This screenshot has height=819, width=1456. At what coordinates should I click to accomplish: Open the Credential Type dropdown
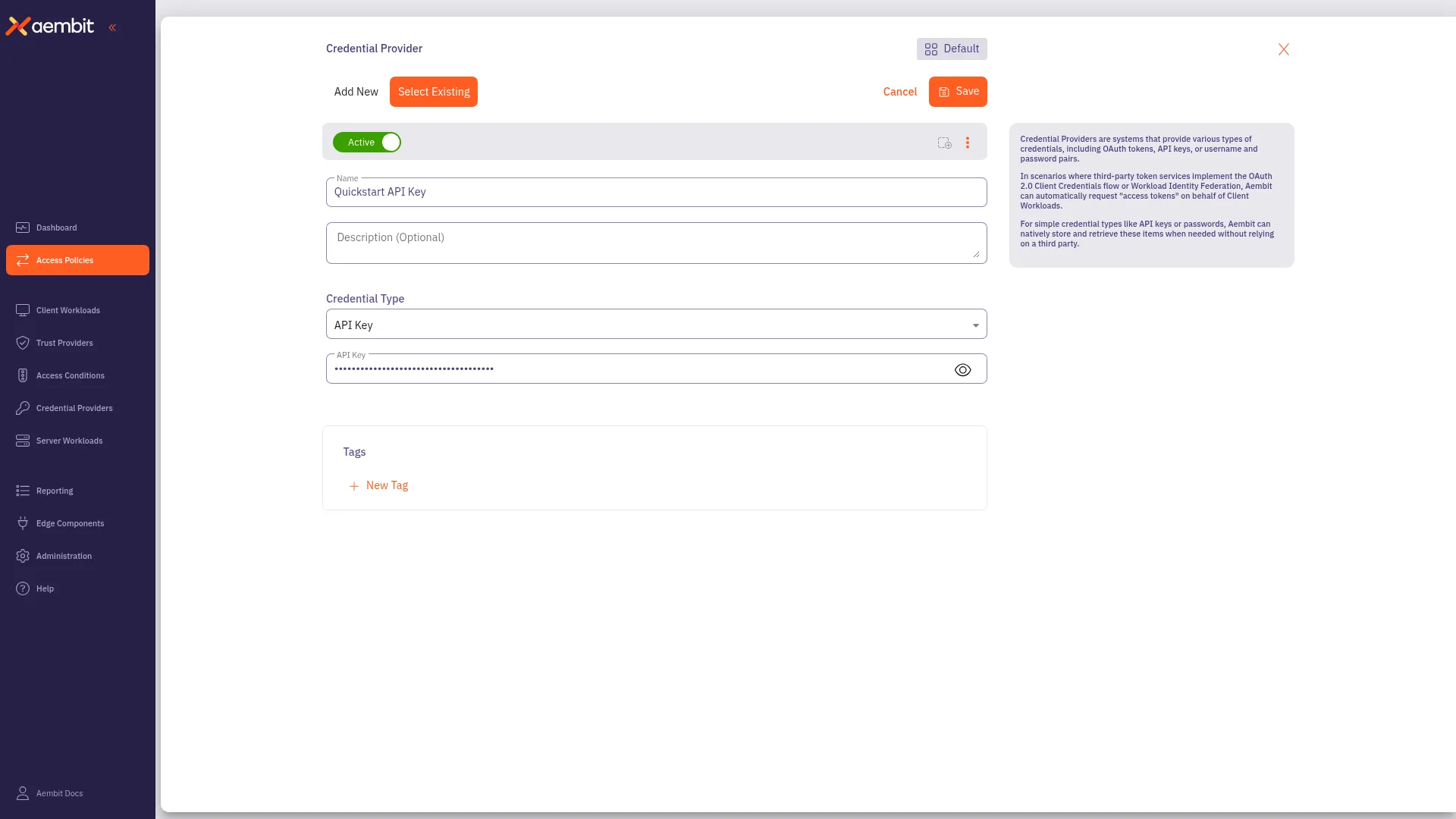click(x=657, y=325)
